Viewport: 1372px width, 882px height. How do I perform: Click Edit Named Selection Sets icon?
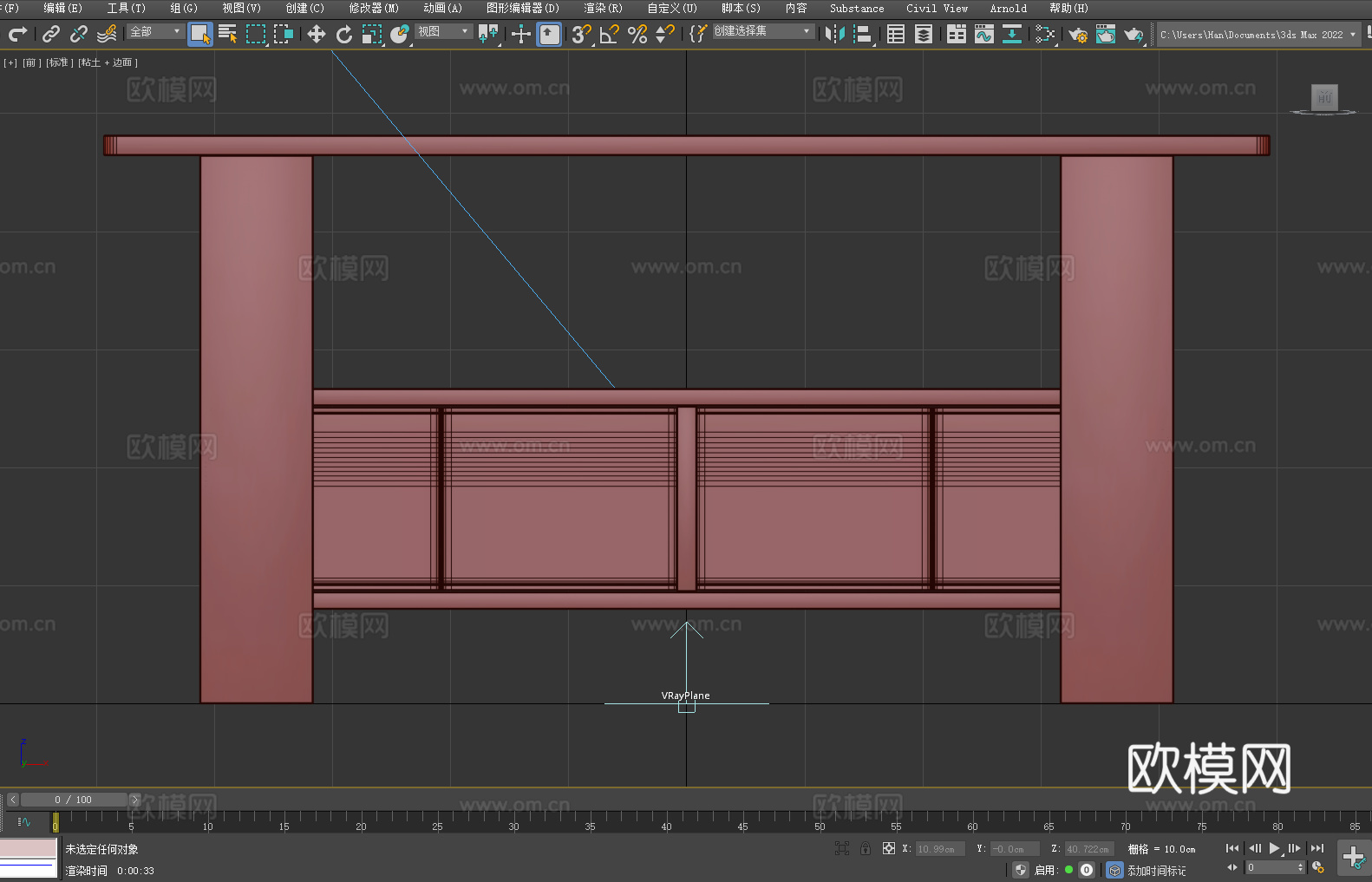698,34
